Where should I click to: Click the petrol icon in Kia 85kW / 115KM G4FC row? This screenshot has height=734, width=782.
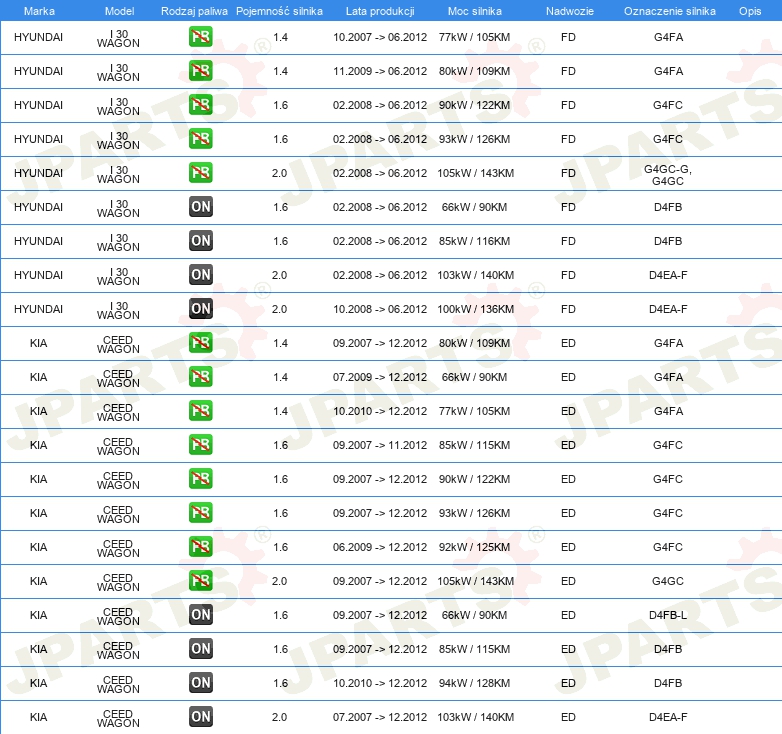200,445
